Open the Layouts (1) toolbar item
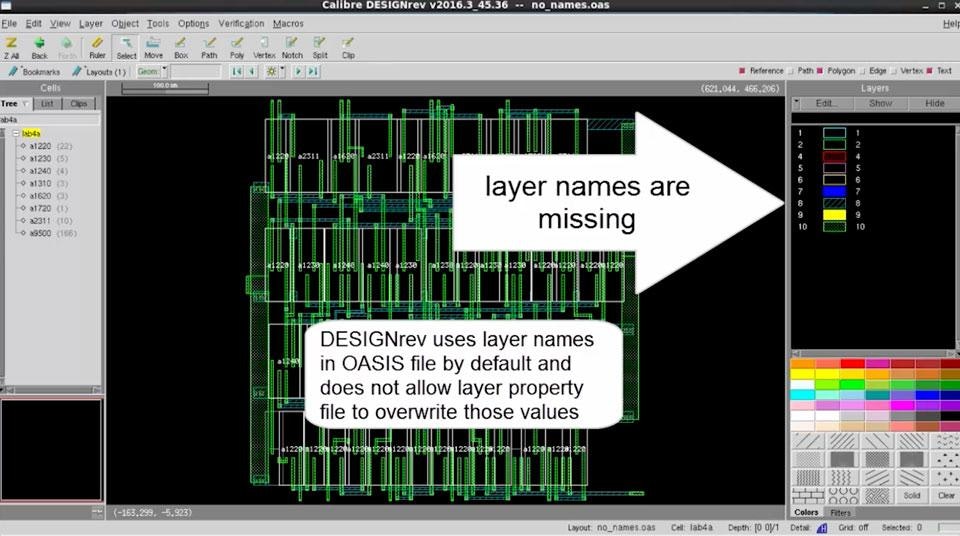This screenshot has height=536, width=960. pos(99,72)
